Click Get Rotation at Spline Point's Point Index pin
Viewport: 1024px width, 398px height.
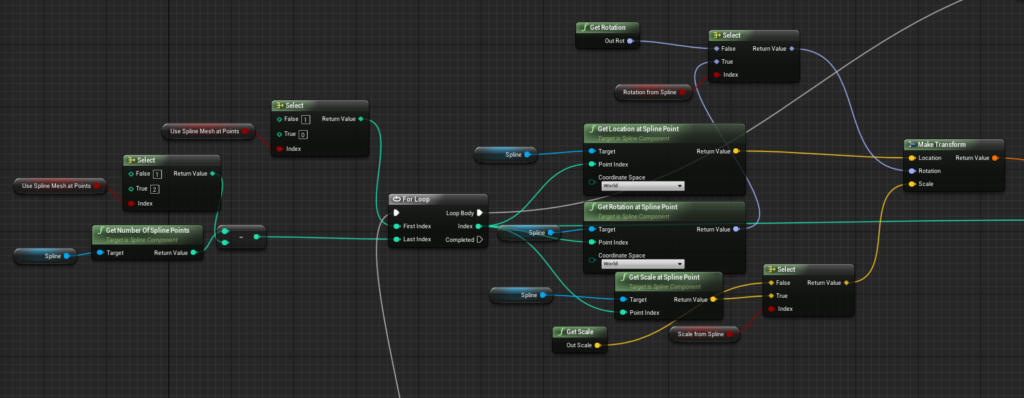(592, 242)
